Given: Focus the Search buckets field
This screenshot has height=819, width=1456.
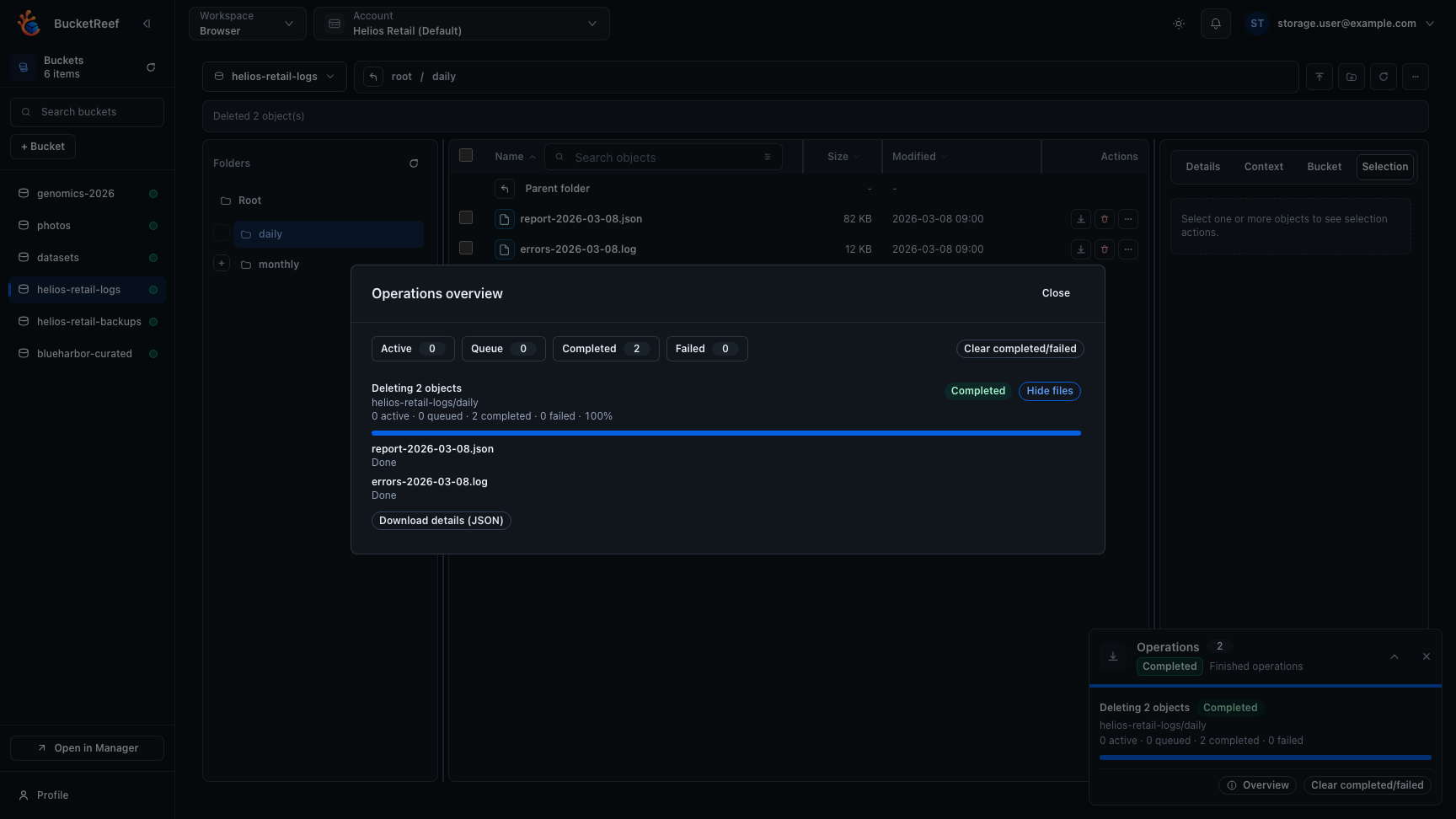Looking at the screenshot, I should point(88,112).
